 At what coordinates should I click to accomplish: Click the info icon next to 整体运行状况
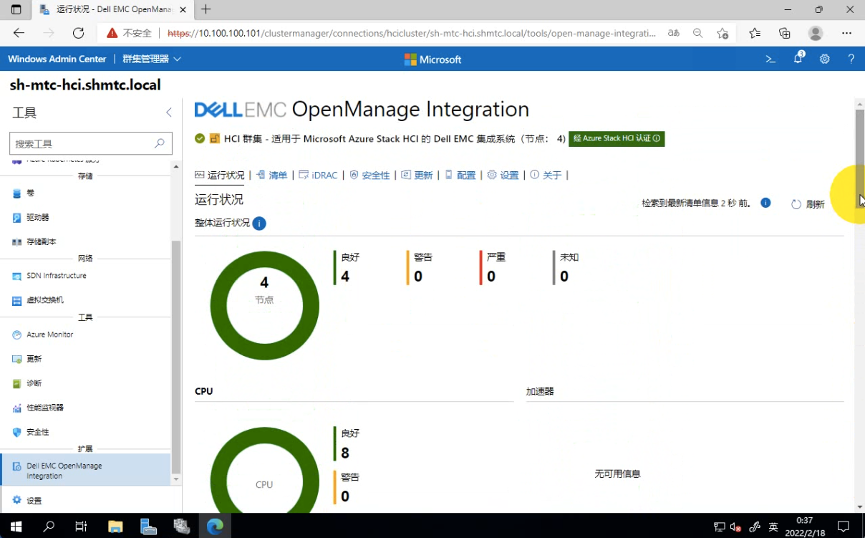tap(259, 223)
